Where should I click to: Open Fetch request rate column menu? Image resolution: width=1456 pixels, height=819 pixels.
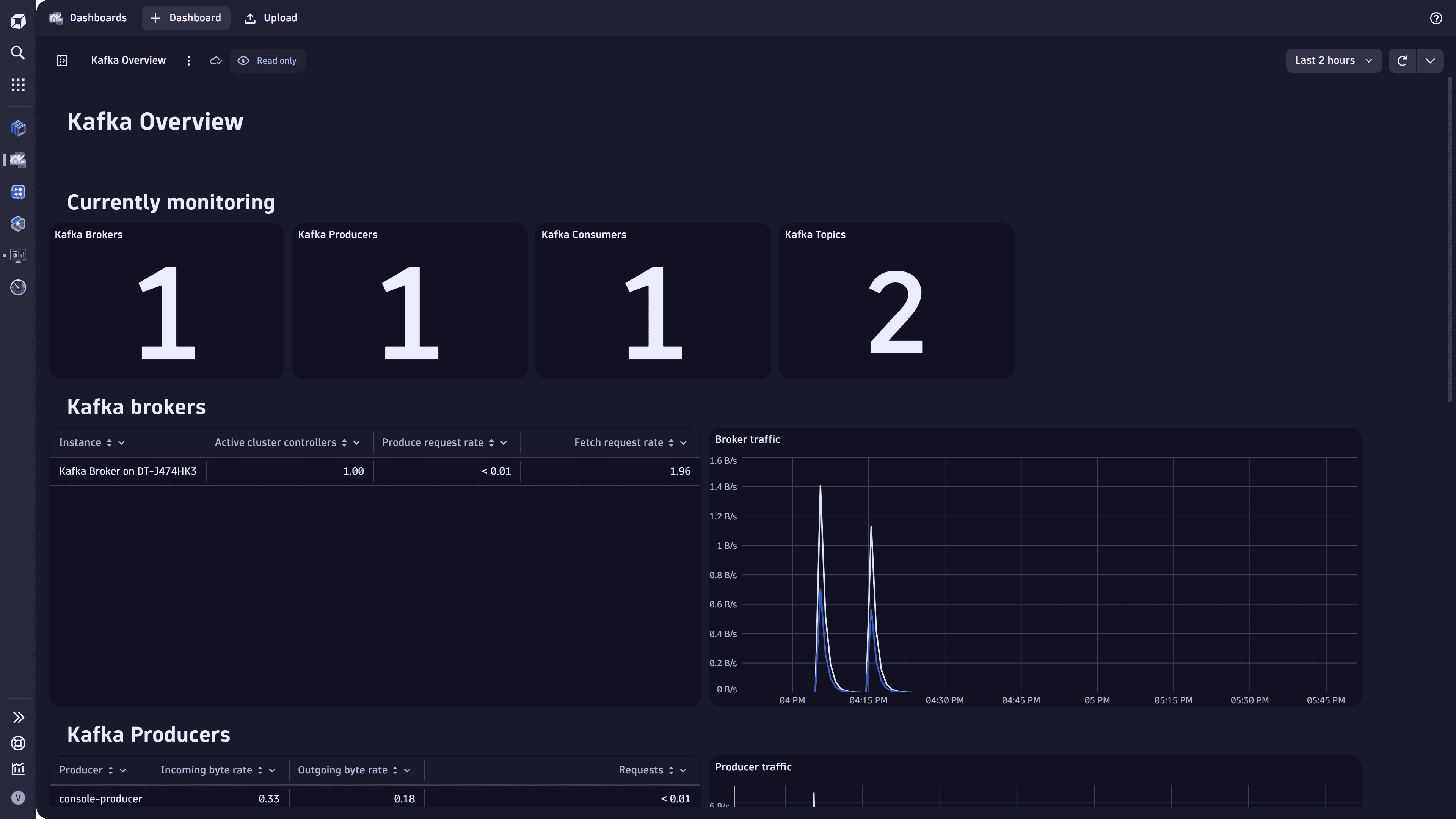pyautogui.click(x=683, y=442)
